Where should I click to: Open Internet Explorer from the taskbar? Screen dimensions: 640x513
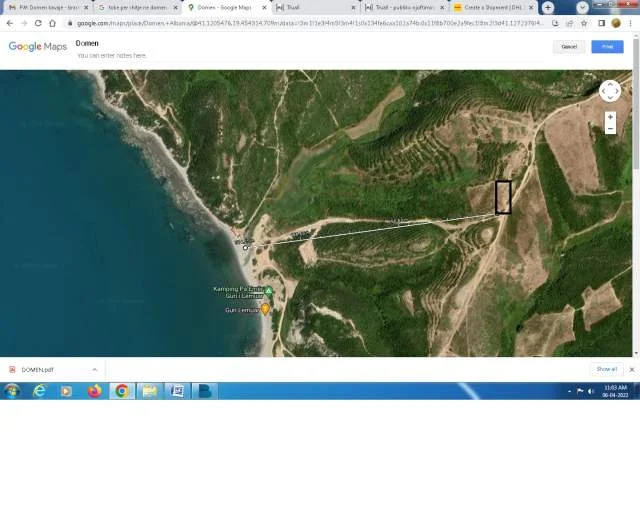(40, 391)
